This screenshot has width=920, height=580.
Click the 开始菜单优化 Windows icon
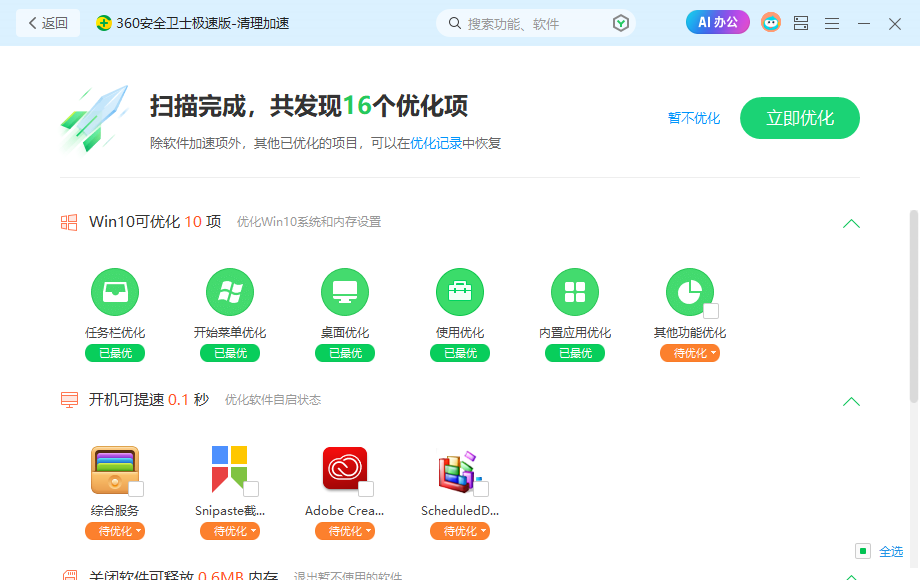pos(230,292)
